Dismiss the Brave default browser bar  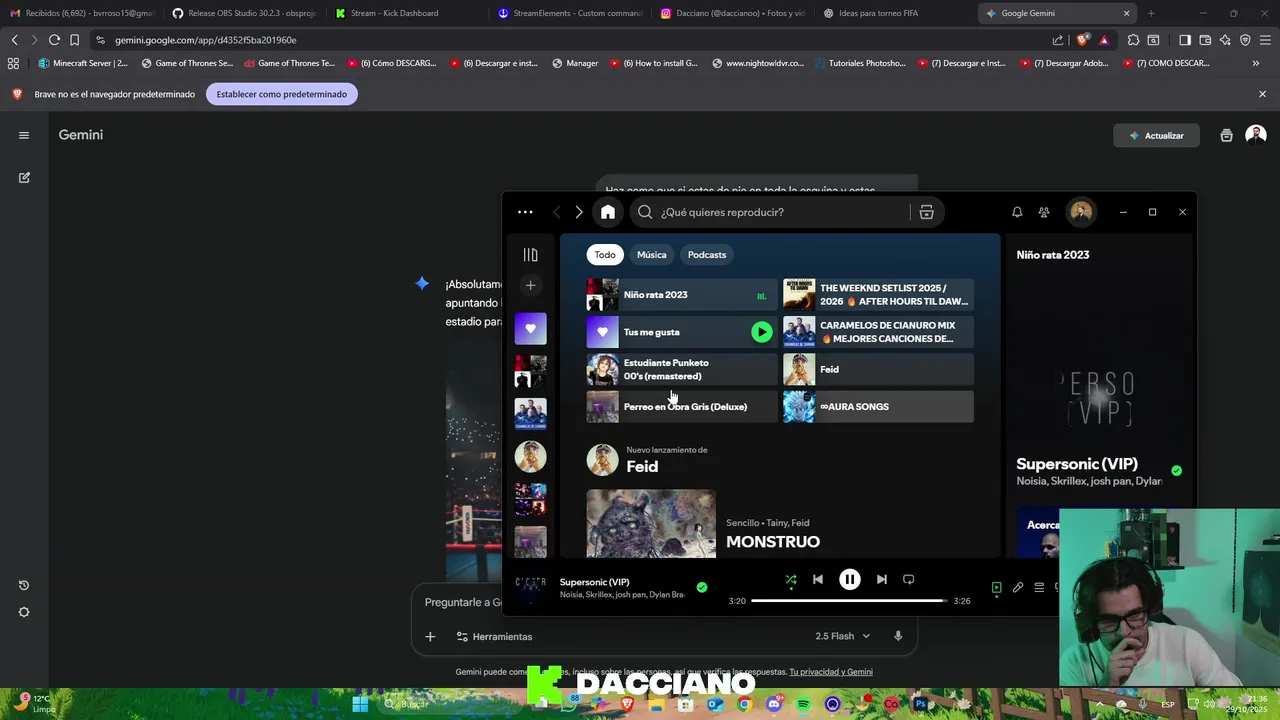click(1262, 94)
